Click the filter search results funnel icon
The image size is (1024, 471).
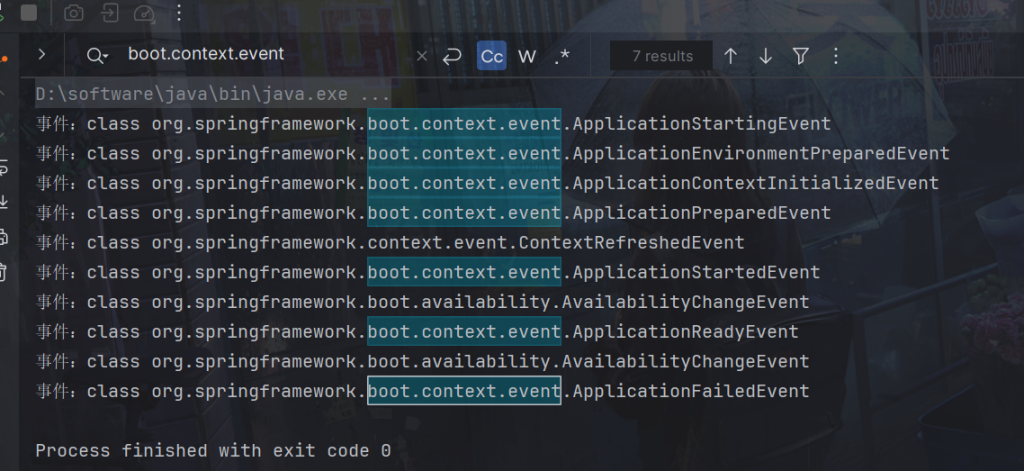(801, 56)
